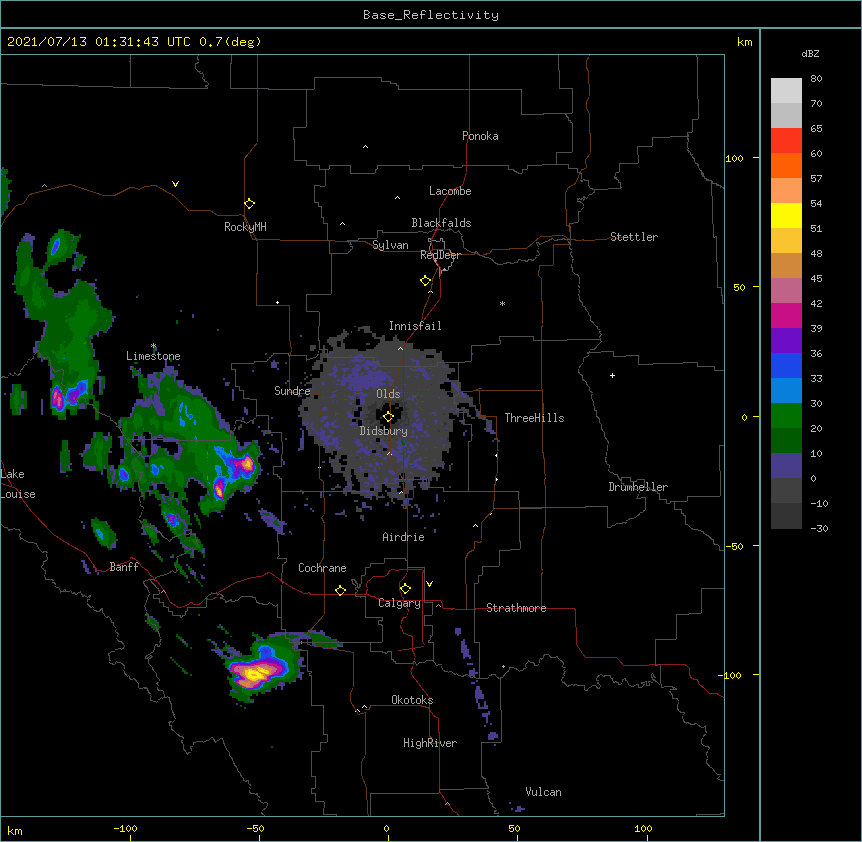The height and width of the screenshot is (842, 862).
Task: Click the Base_Reflectivity title
Action: (x=431, y=15)
